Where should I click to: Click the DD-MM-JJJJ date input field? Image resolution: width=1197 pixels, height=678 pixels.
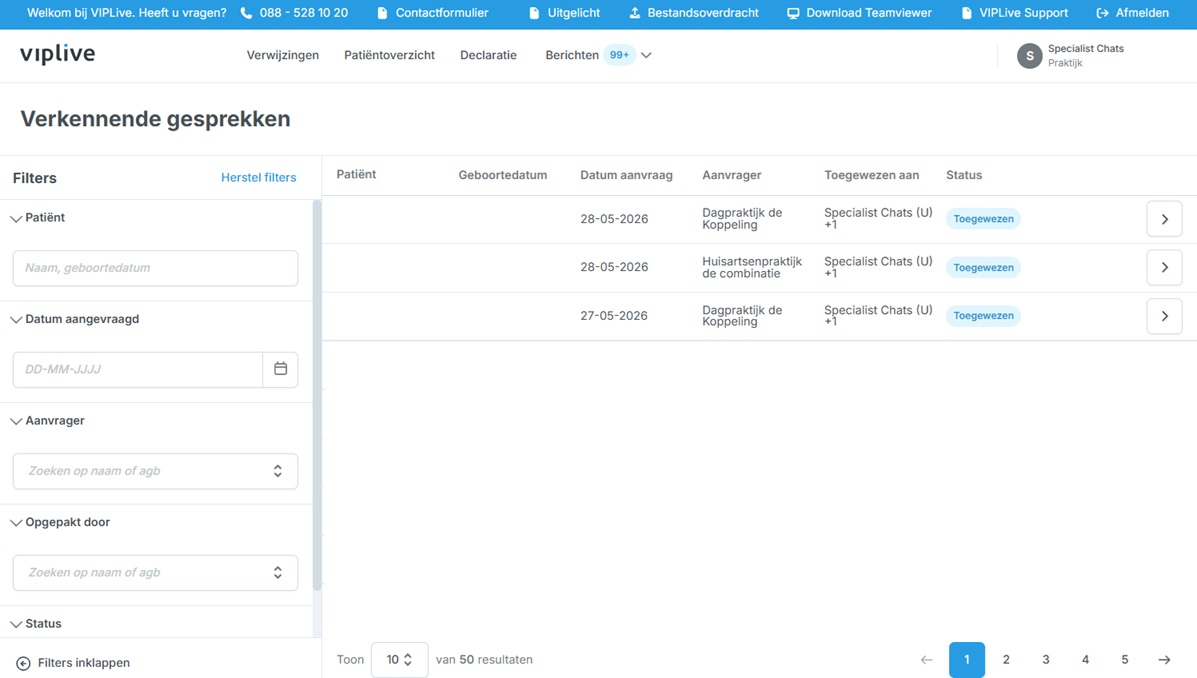click(x=137, y=370)
